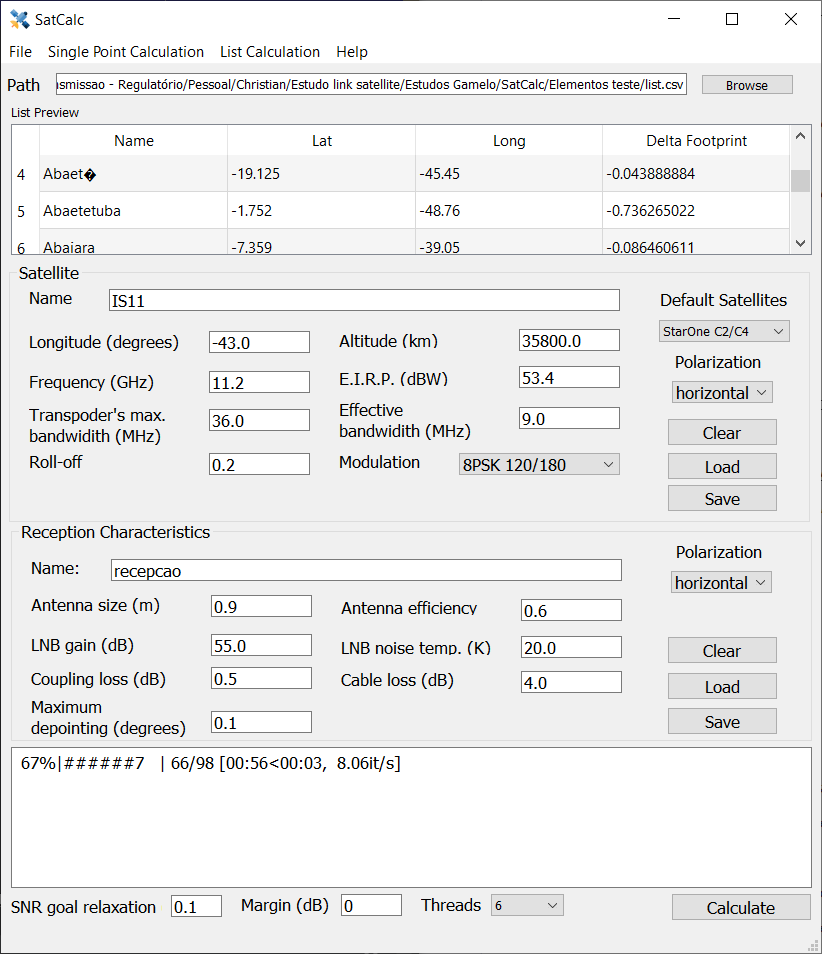Click Load in Reception Characteristics
The image size is (822, 954).
(722, 686)
